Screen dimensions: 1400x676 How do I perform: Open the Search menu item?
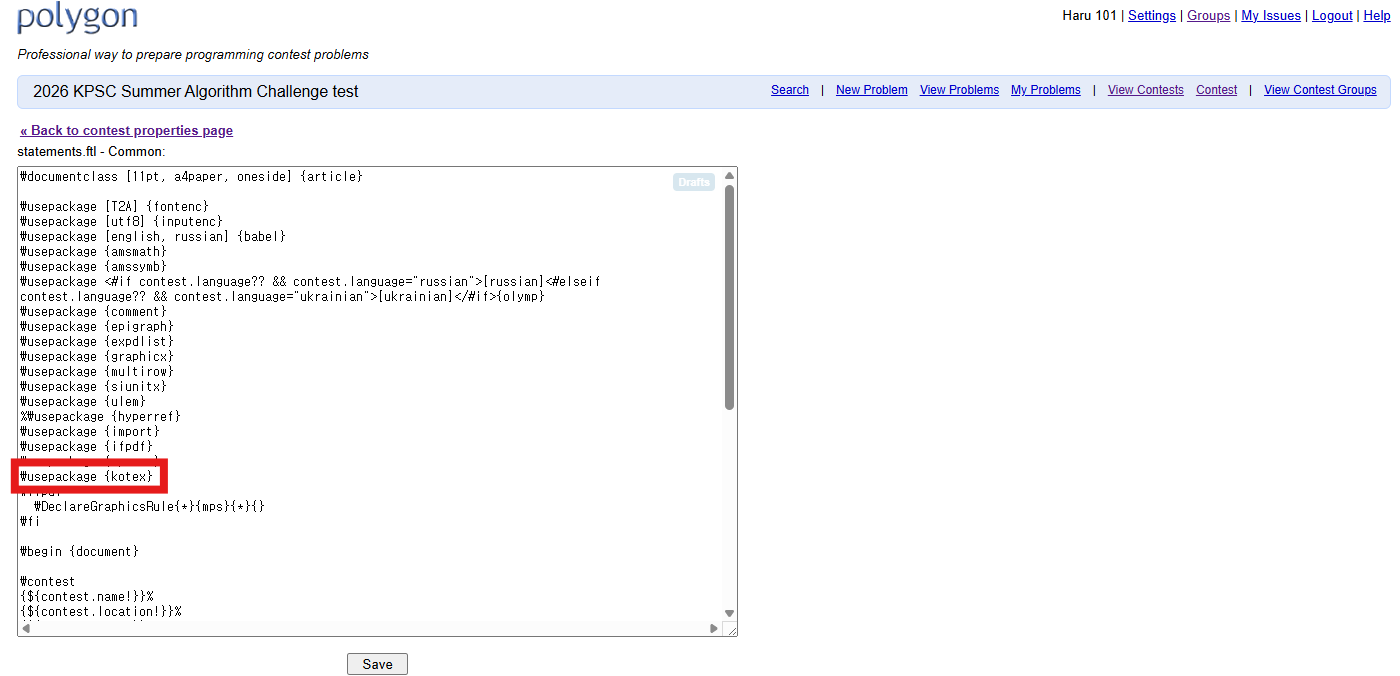(790, 90)
